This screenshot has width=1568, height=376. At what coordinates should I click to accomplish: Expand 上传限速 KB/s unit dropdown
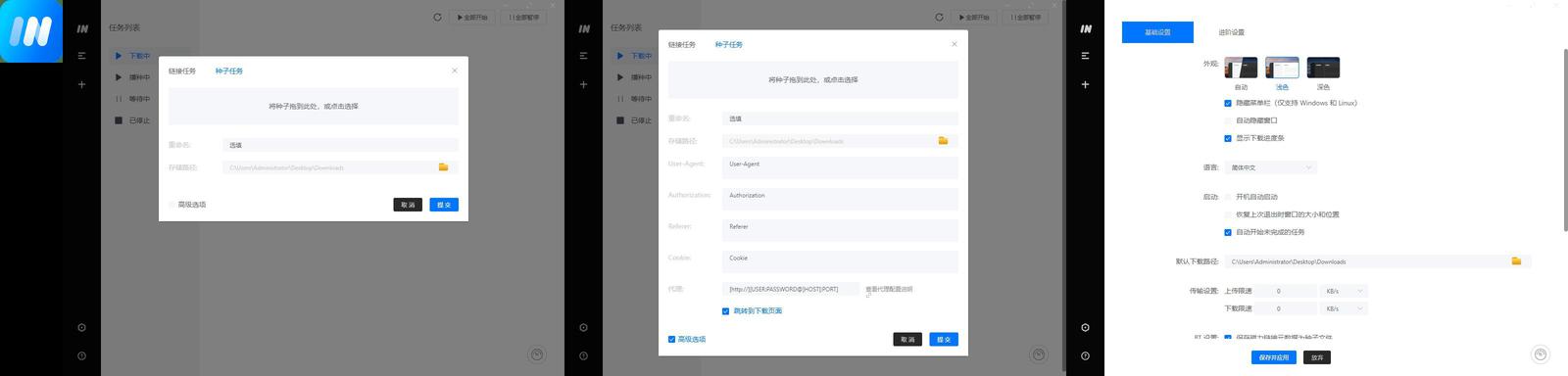[1345, 291]
